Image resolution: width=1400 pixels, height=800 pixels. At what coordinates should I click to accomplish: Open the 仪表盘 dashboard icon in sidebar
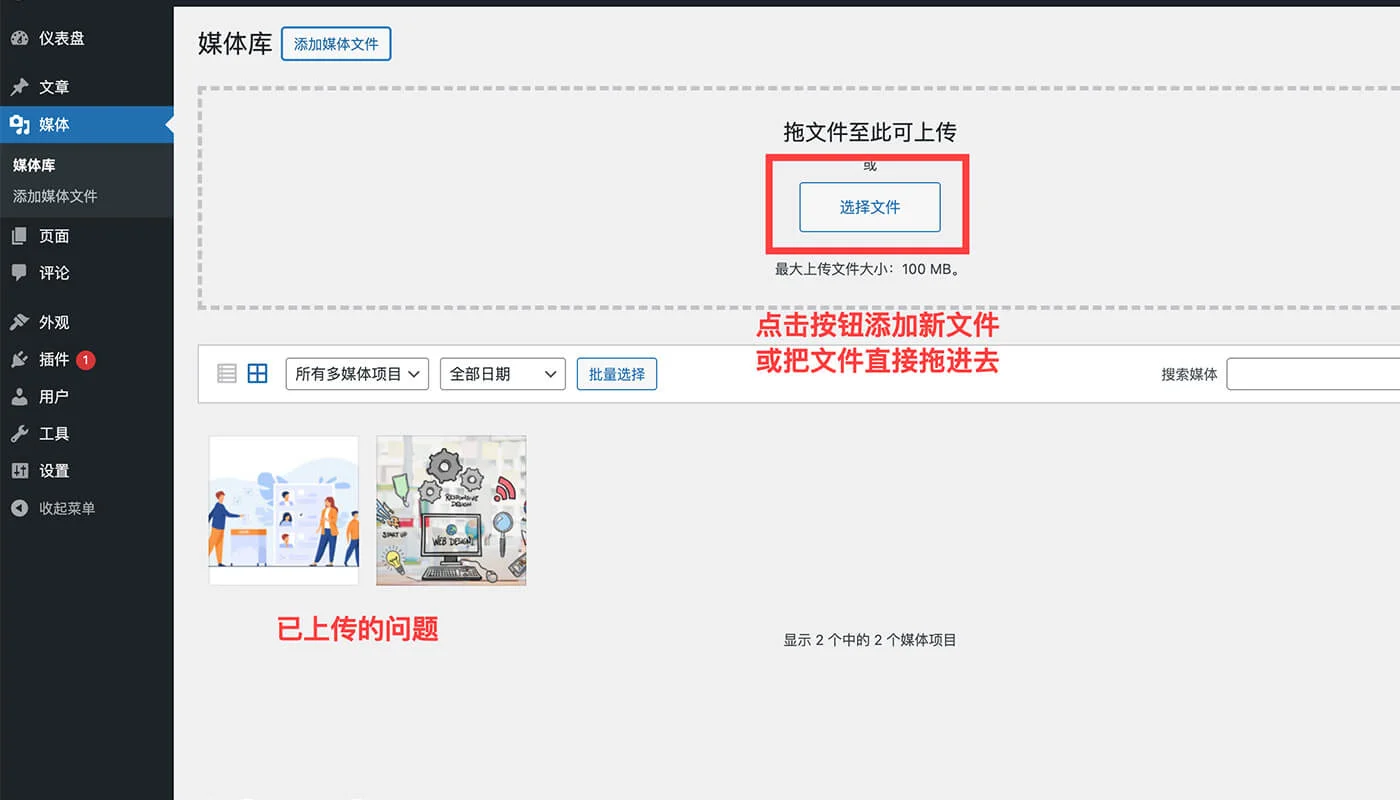pyautogui.click(x=20, y=38)
